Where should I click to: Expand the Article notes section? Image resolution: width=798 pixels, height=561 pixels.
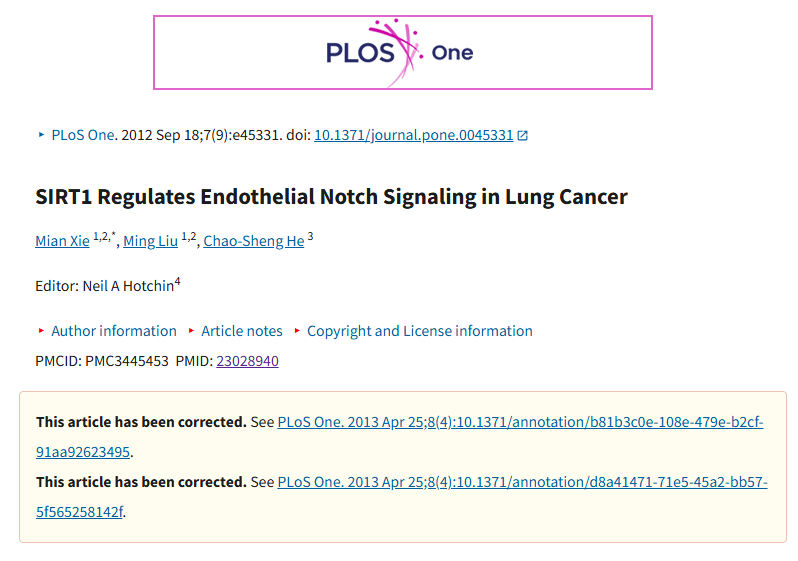242,331
